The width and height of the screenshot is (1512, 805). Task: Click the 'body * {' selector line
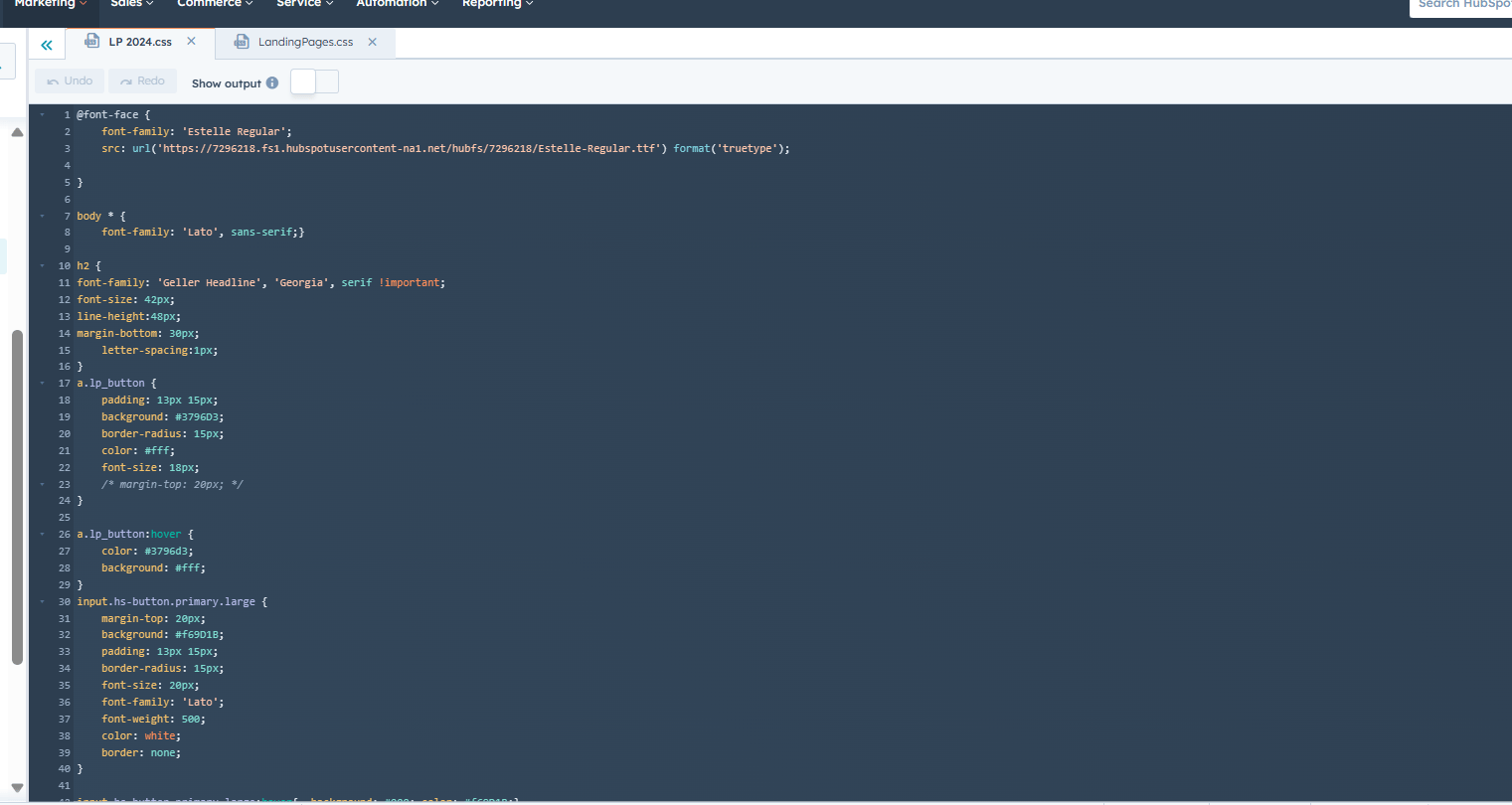[x=101, y=216]
